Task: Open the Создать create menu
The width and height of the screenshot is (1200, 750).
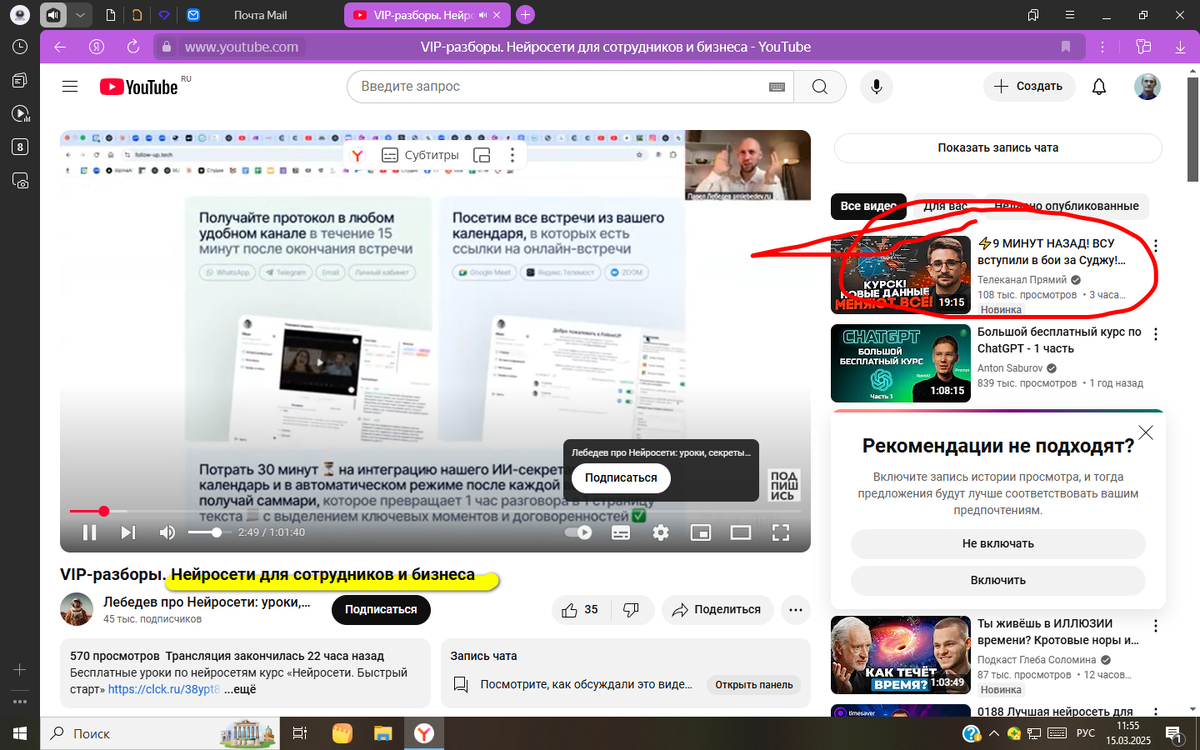Action: [x=1029, y=87]
